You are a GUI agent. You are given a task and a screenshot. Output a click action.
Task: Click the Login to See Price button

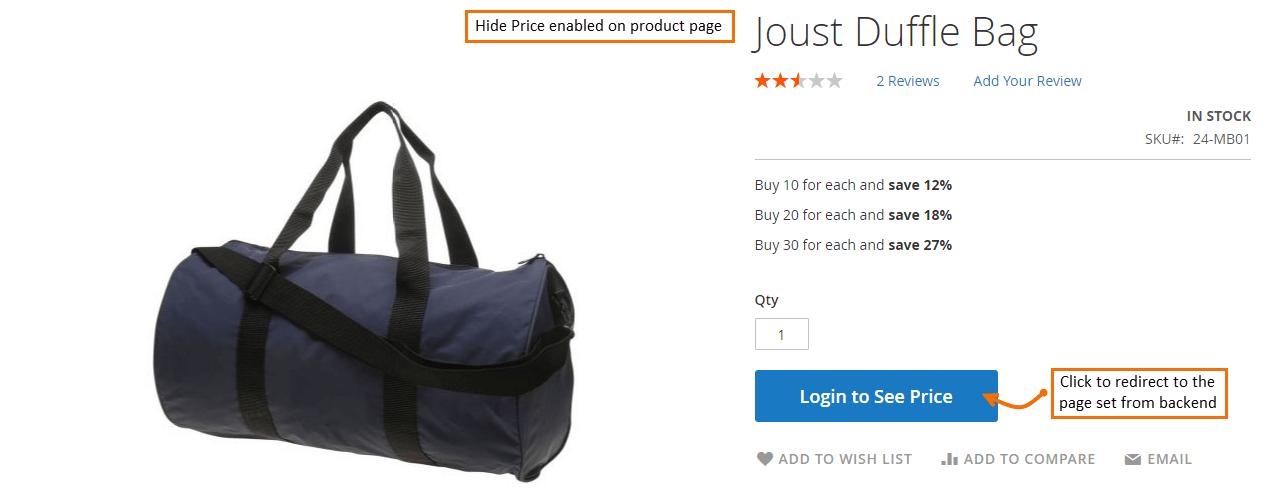pos(876,396)
